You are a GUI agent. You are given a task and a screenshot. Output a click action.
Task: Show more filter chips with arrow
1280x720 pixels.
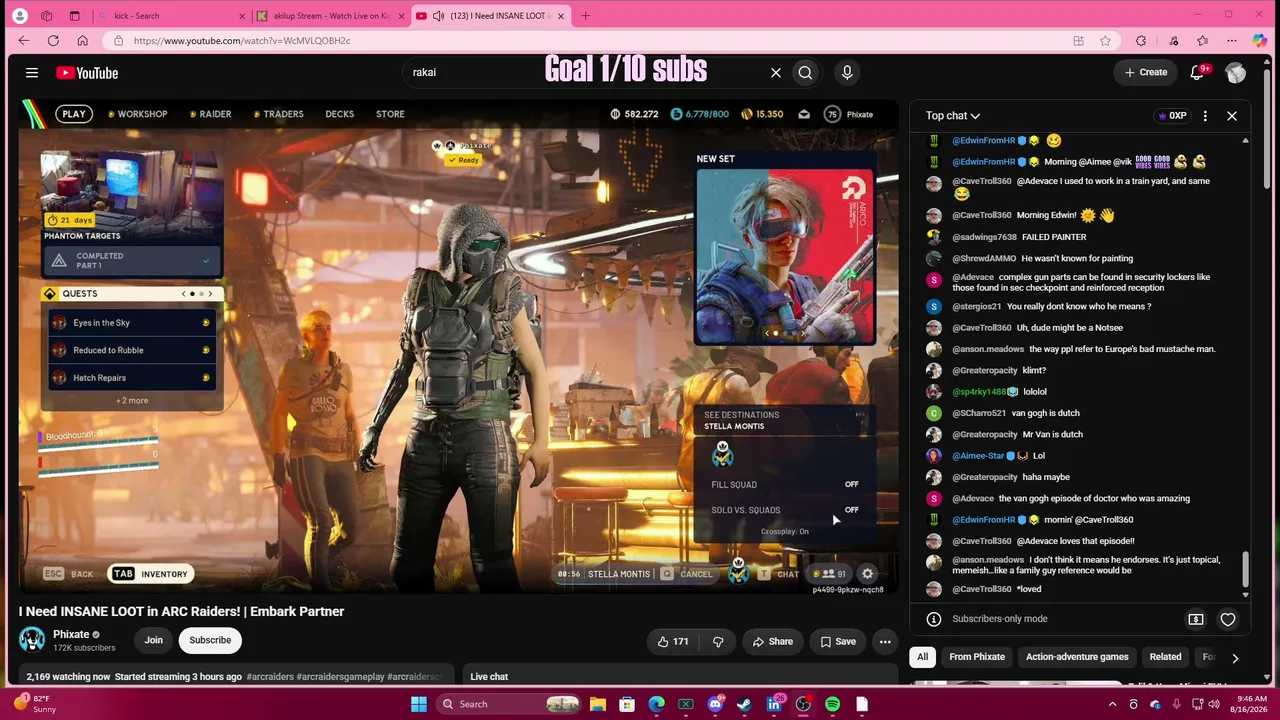pyautogui.click(x=1235, y=658)
